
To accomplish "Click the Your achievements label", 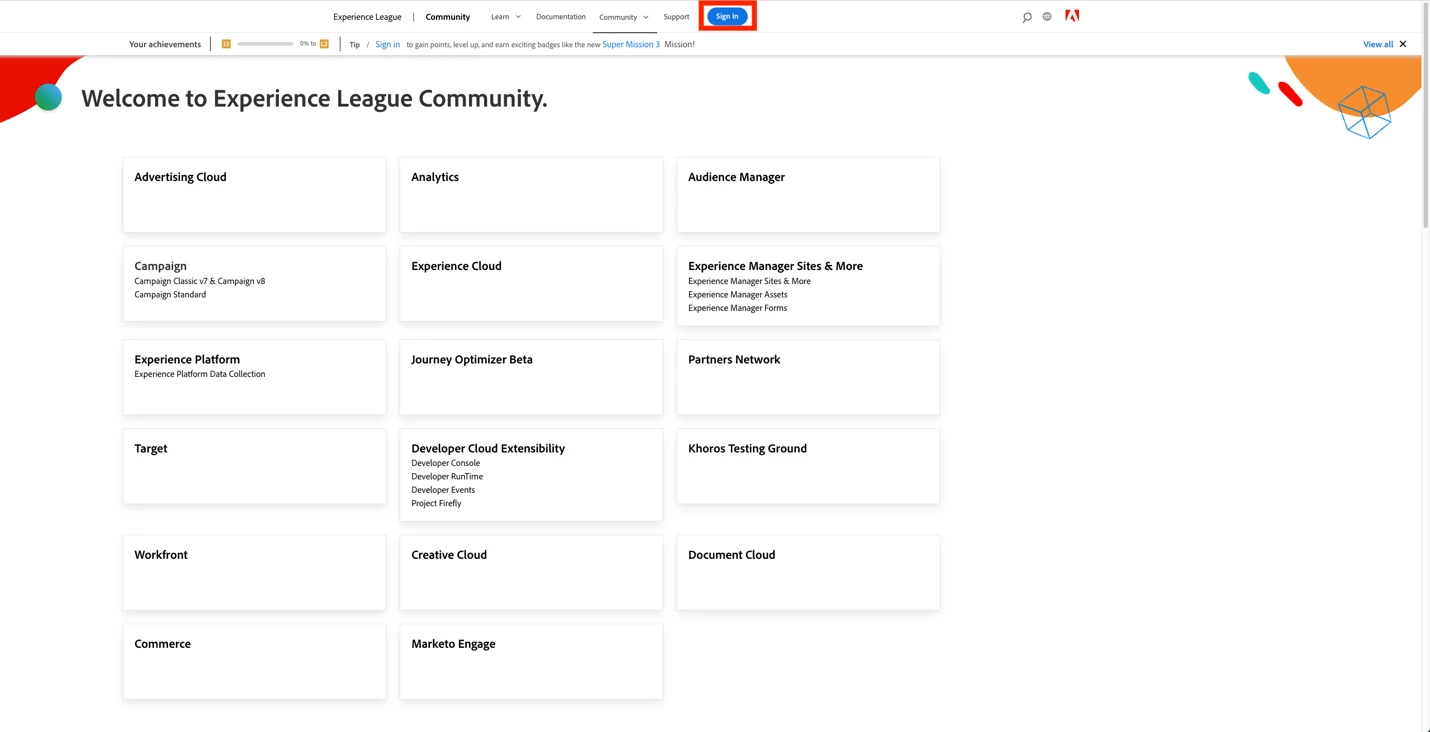I will click(x=165, y=44).
